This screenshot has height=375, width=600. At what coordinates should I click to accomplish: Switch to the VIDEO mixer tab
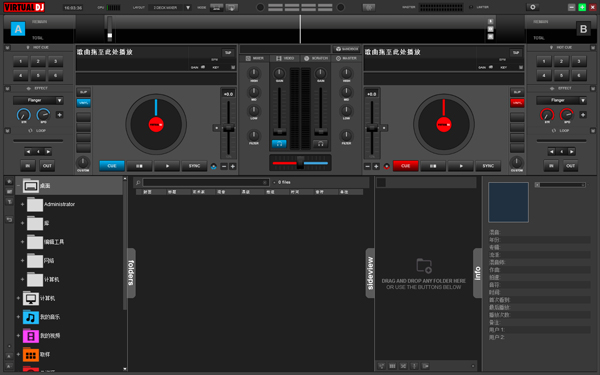(285, 58)
